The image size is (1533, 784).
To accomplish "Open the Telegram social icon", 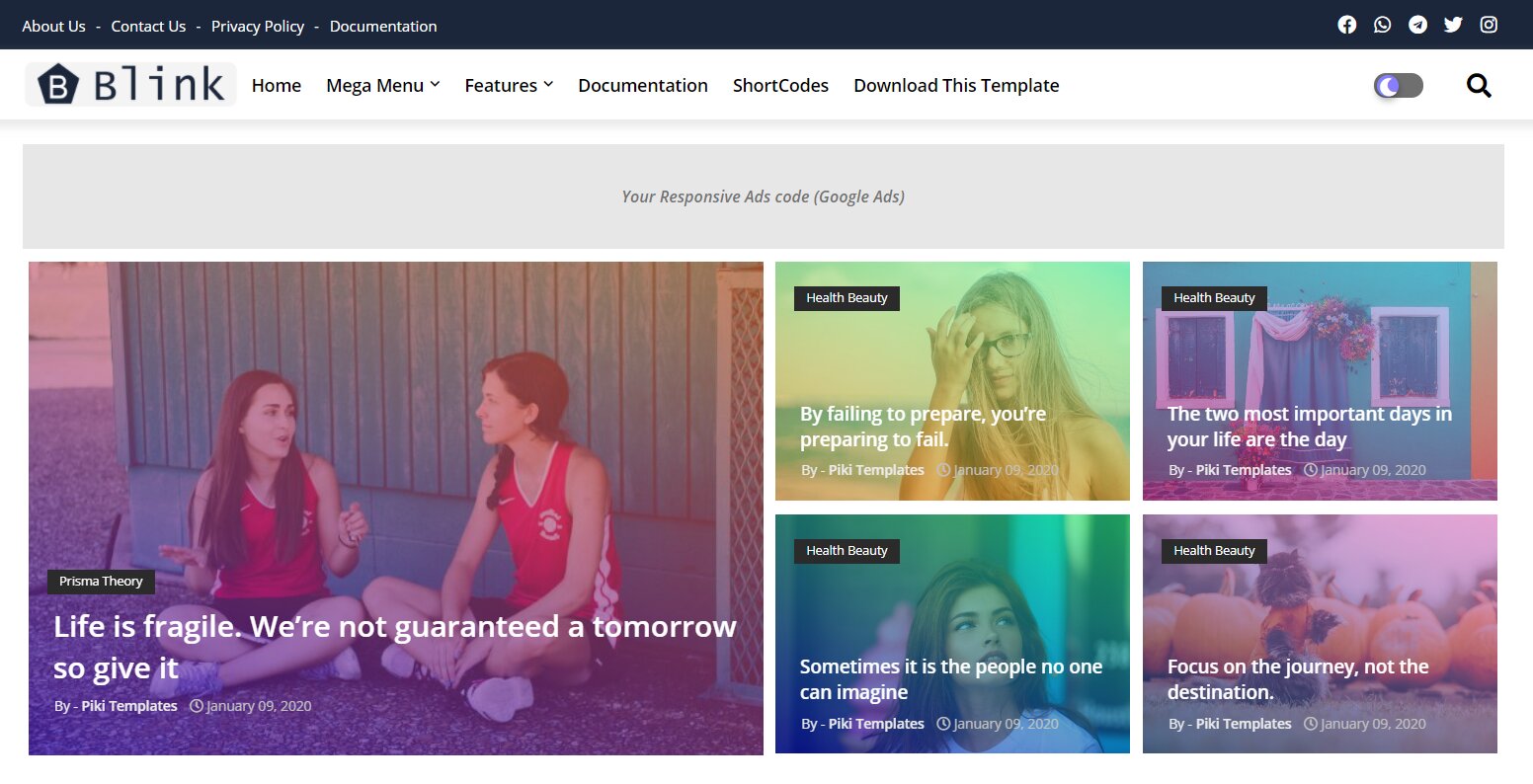I will coord(1417,25).
